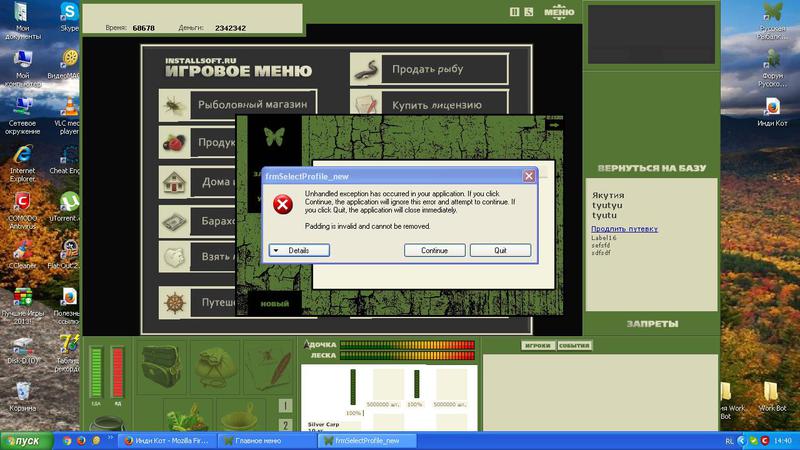Screen dimensions: 800x450
Task: Select slot button 1
Action: click(x=285, y=406)
